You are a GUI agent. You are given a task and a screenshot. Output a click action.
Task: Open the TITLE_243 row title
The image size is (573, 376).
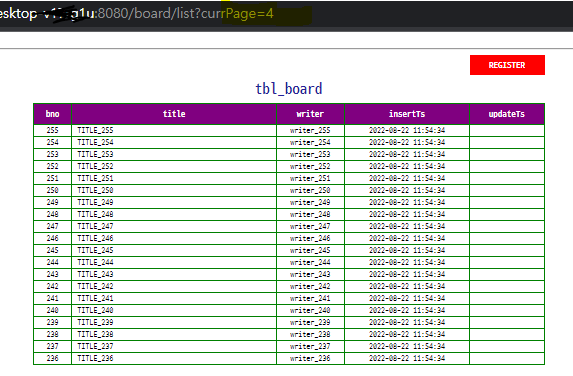(x=95, y=274)
